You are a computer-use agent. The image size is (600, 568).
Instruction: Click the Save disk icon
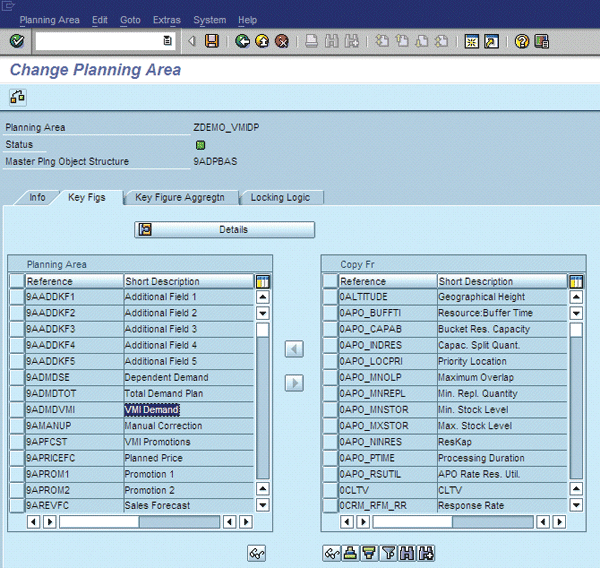pyautogui.click(x=212, y=41)
